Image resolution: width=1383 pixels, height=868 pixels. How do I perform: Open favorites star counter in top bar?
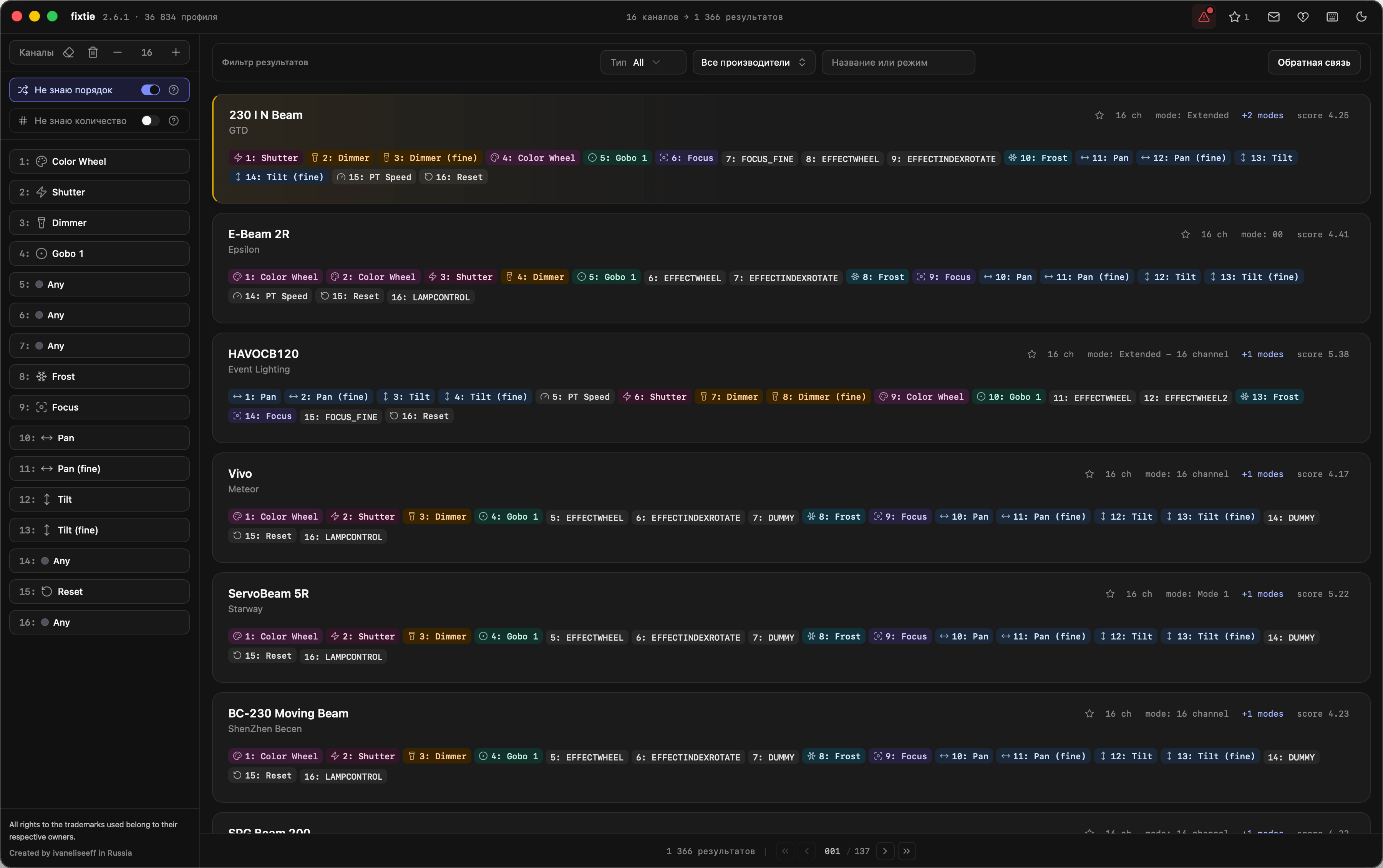pos(1239,17)
